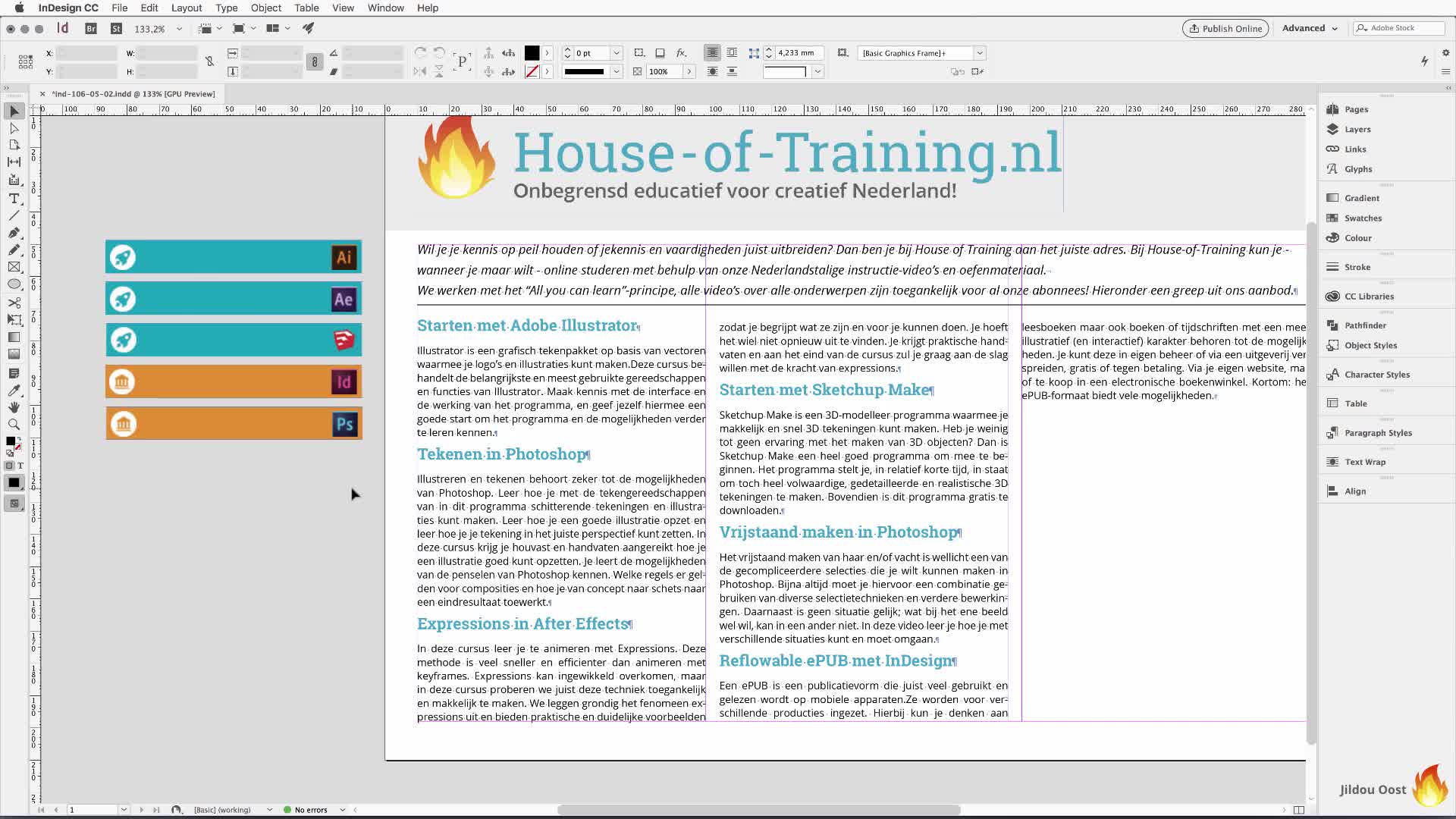Select the Eyedropper tool
1456x819 pixels.
tap(14, 391)
